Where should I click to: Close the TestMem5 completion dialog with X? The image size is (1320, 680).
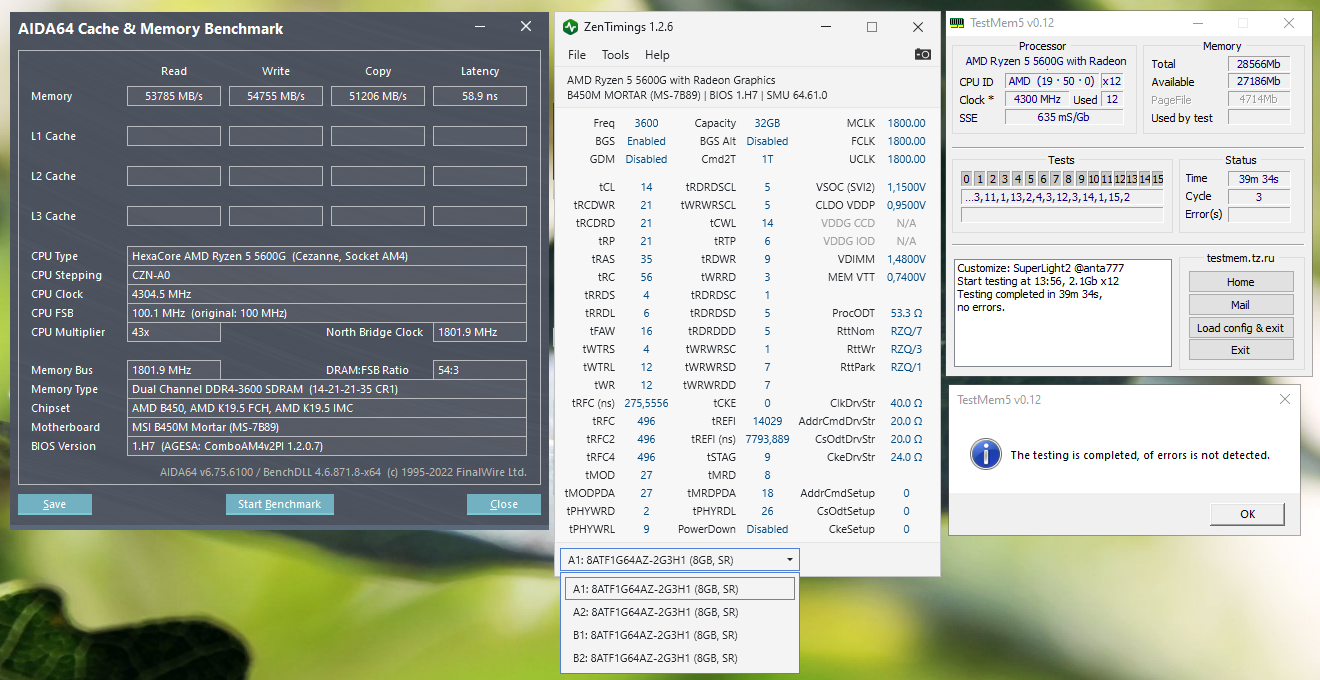tap(1285, 399)
